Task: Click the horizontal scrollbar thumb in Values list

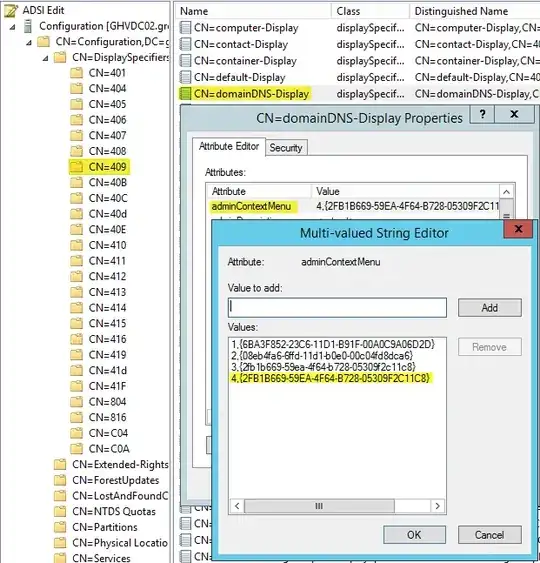Action: point(319,506)
